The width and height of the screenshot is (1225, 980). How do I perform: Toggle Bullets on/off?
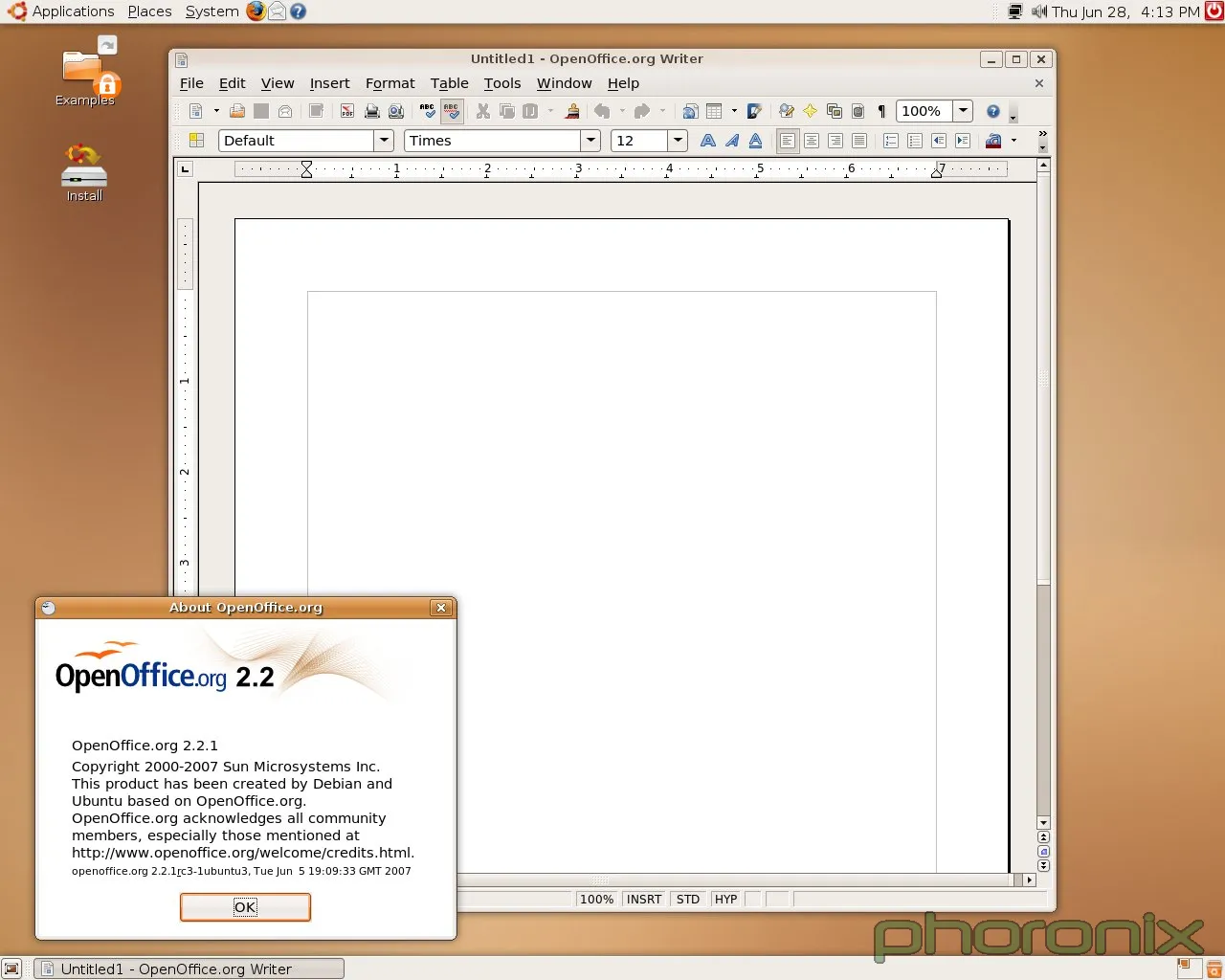915,141
